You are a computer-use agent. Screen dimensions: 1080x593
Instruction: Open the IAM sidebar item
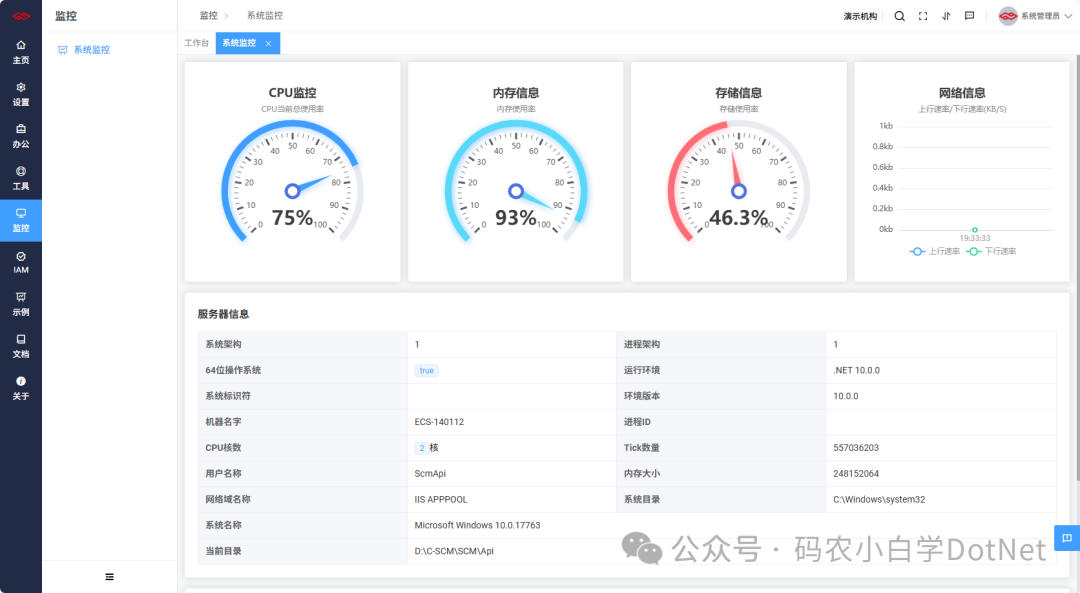click(21, 262)
